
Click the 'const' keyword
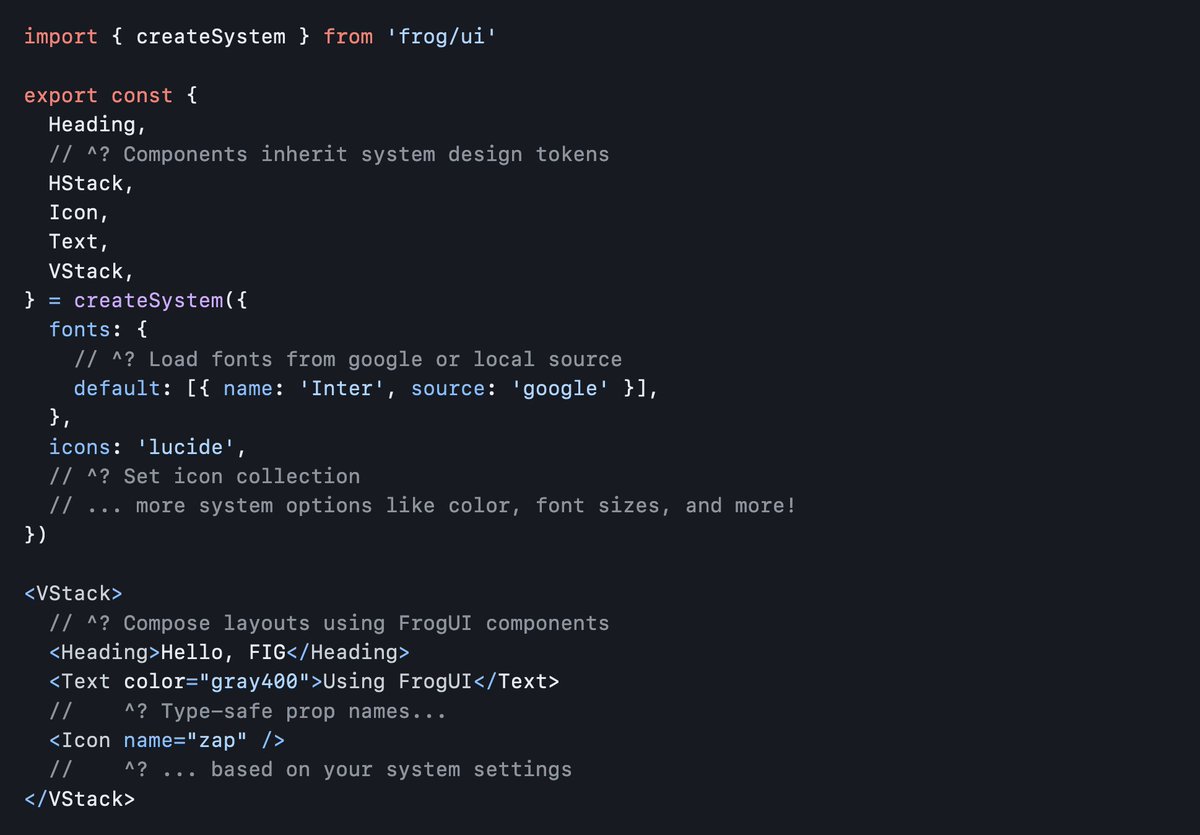(141, 96)
